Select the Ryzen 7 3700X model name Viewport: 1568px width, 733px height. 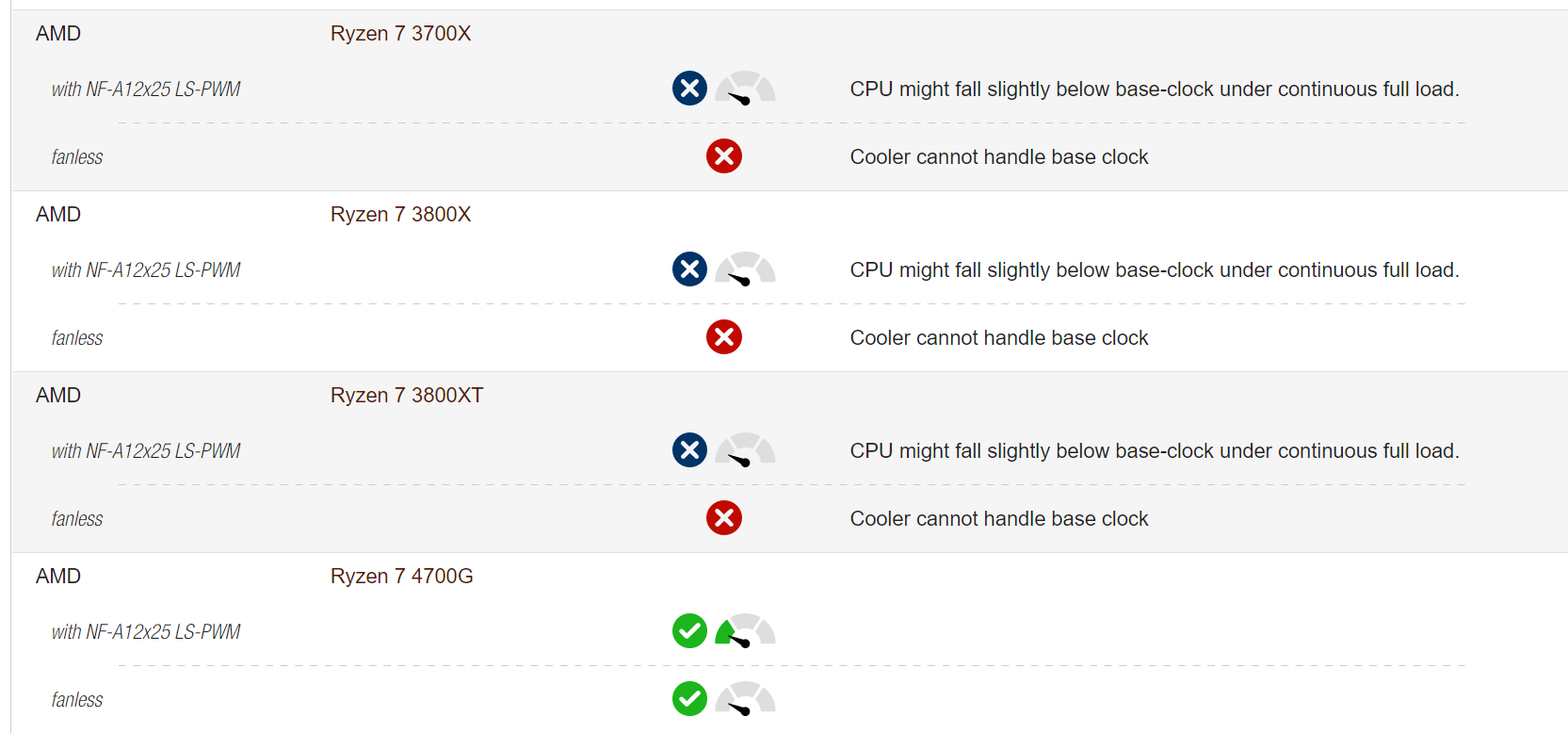tap(400, 34)
